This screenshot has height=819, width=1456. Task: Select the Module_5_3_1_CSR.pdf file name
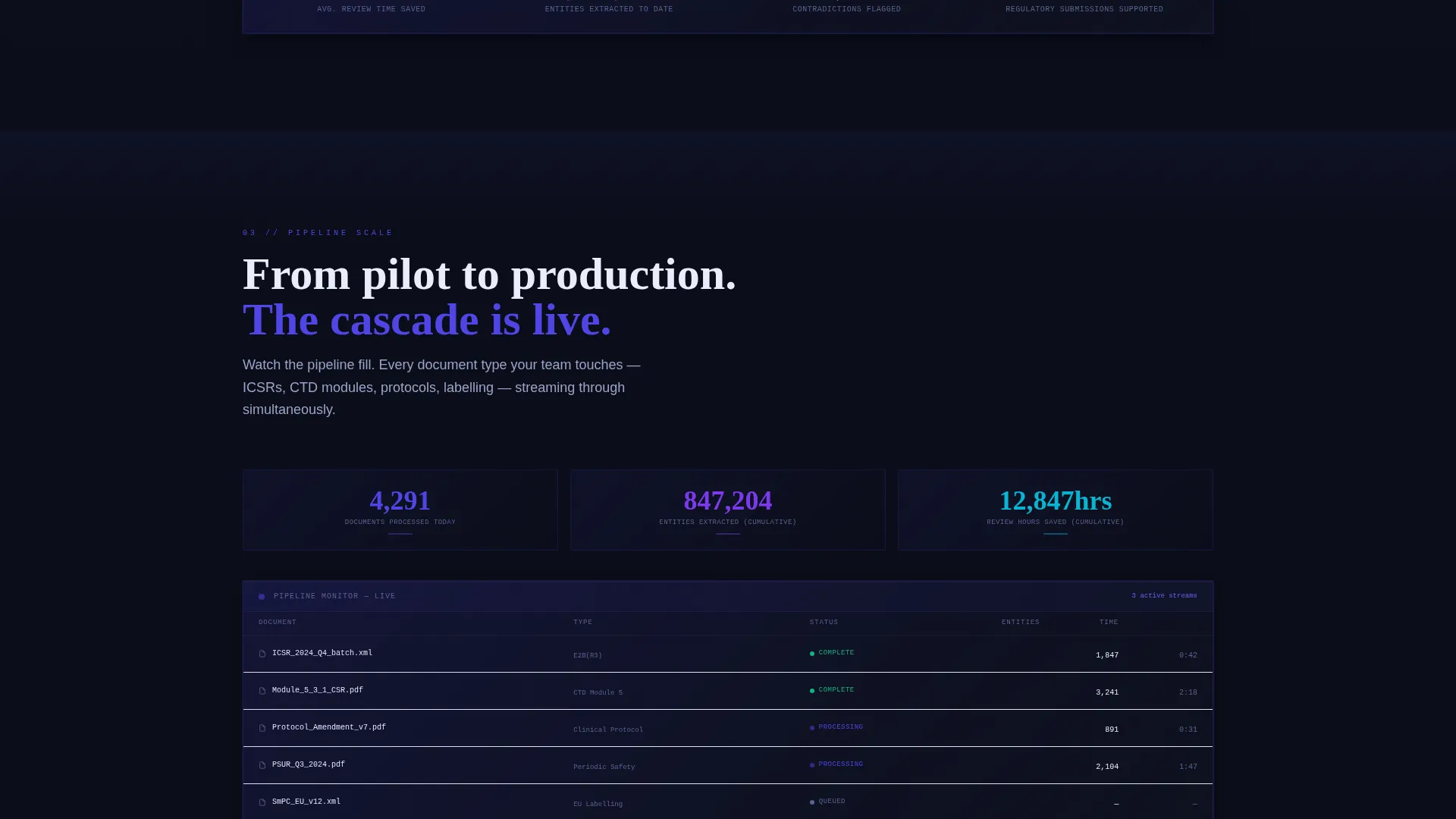tap(318, 690)
